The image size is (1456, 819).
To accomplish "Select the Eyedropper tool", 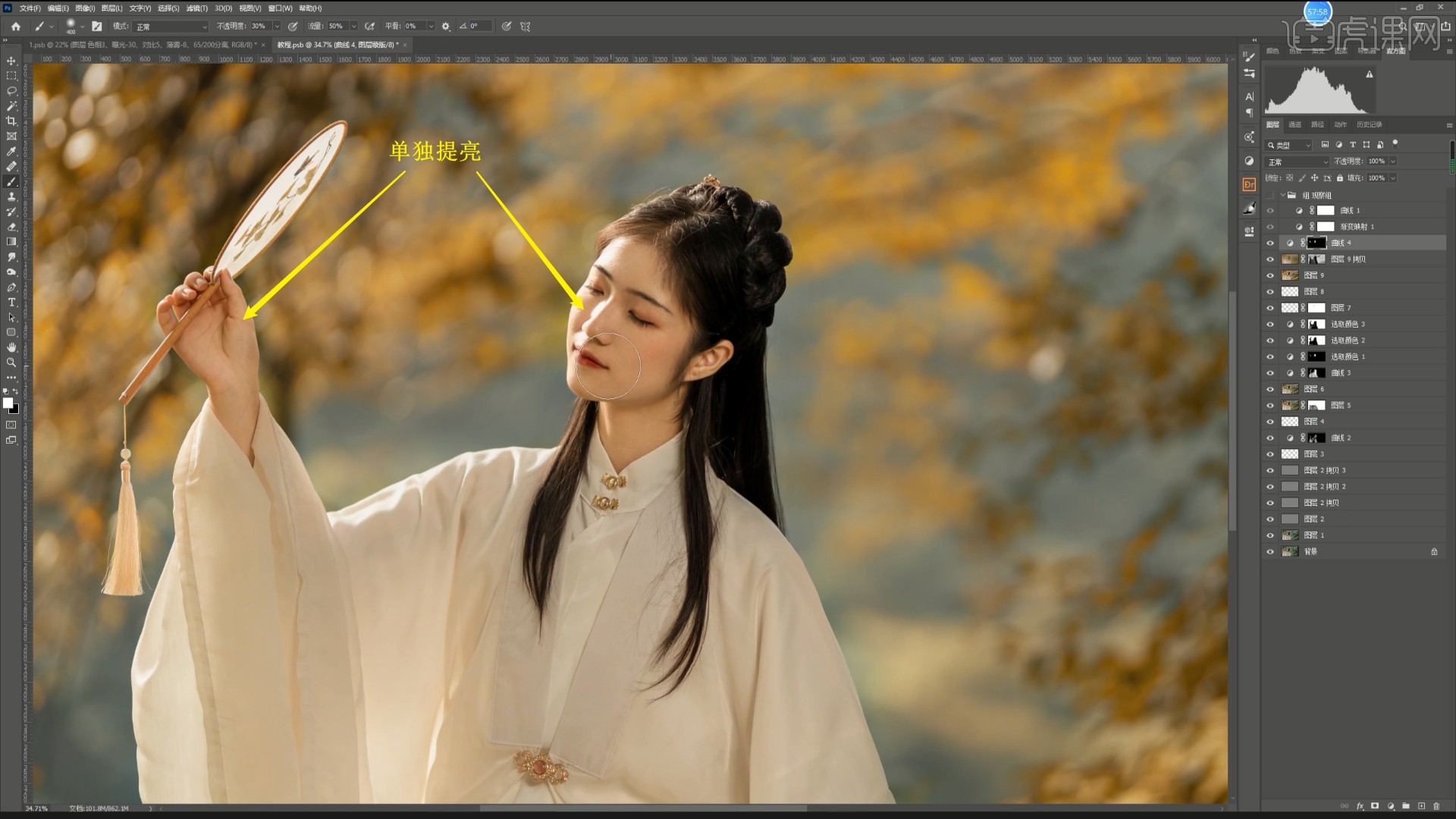I will click(x=11, y=152).
